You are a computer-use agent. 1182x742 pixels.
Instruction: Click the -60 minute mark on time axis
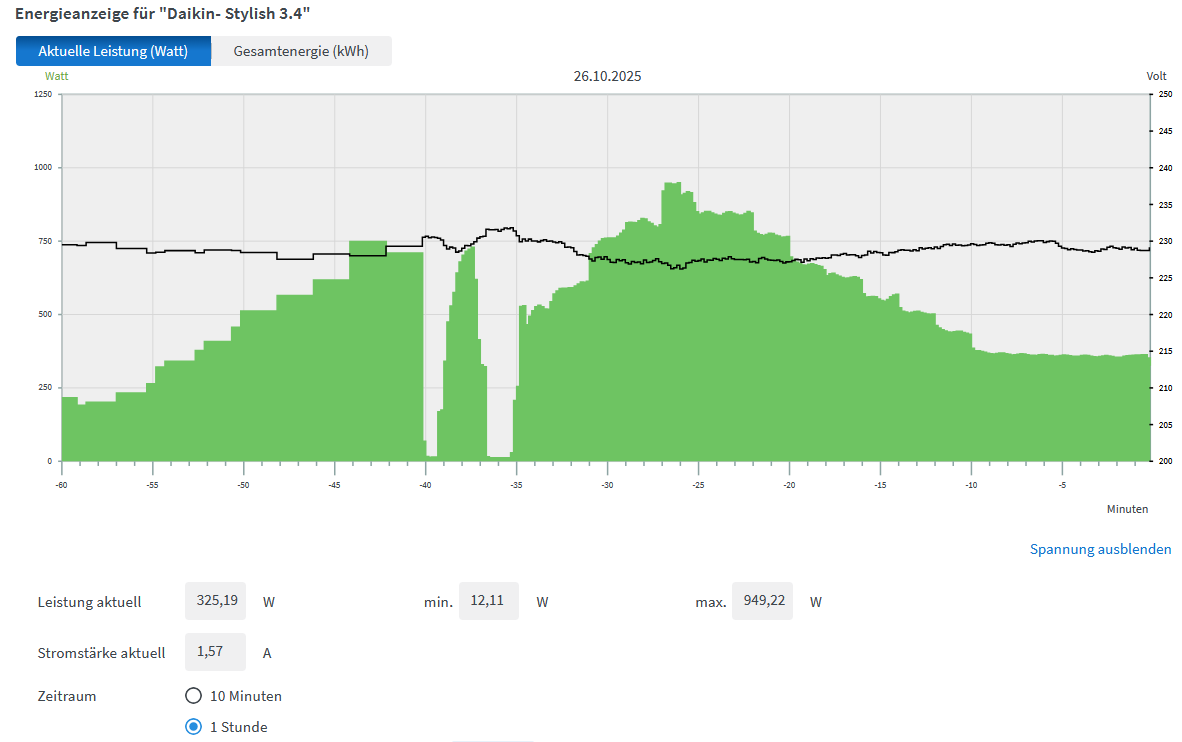tap(62, 485)
